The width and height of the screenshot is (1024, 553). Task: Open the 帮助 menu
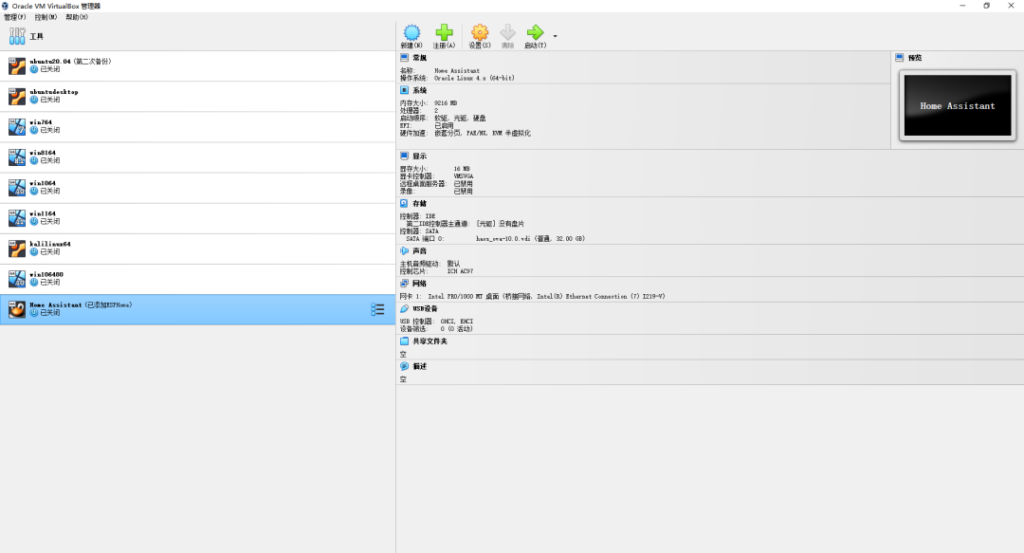tap(76, 17)
